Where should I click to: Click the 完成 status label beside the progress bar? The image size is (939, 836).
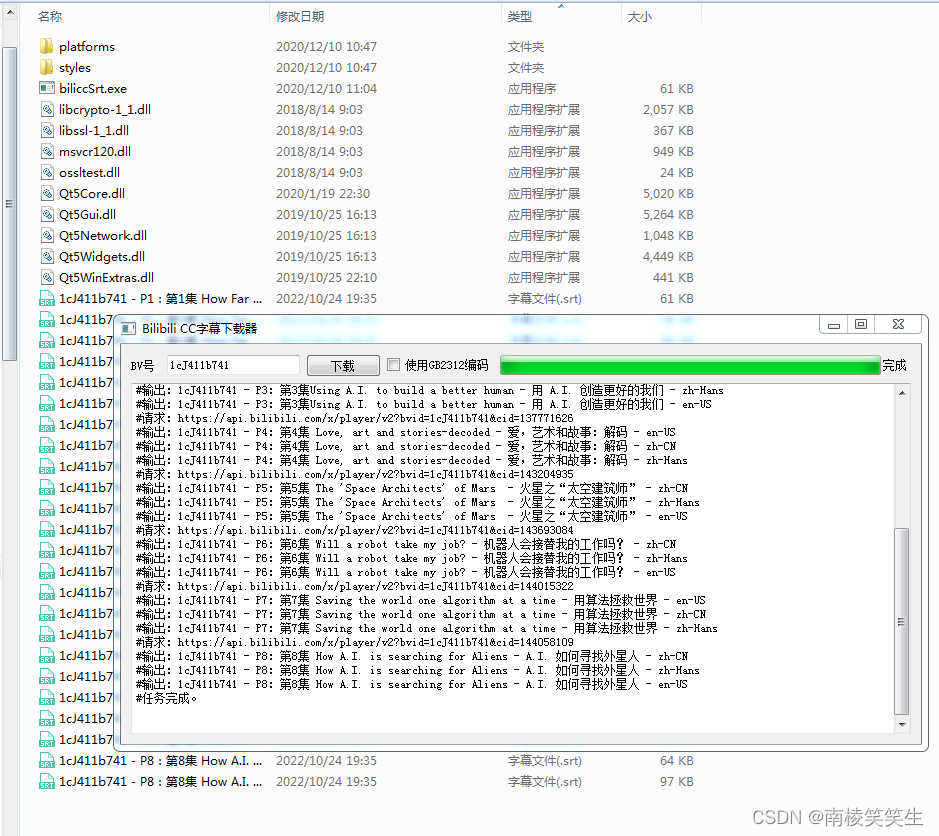(x=894, y=365)
